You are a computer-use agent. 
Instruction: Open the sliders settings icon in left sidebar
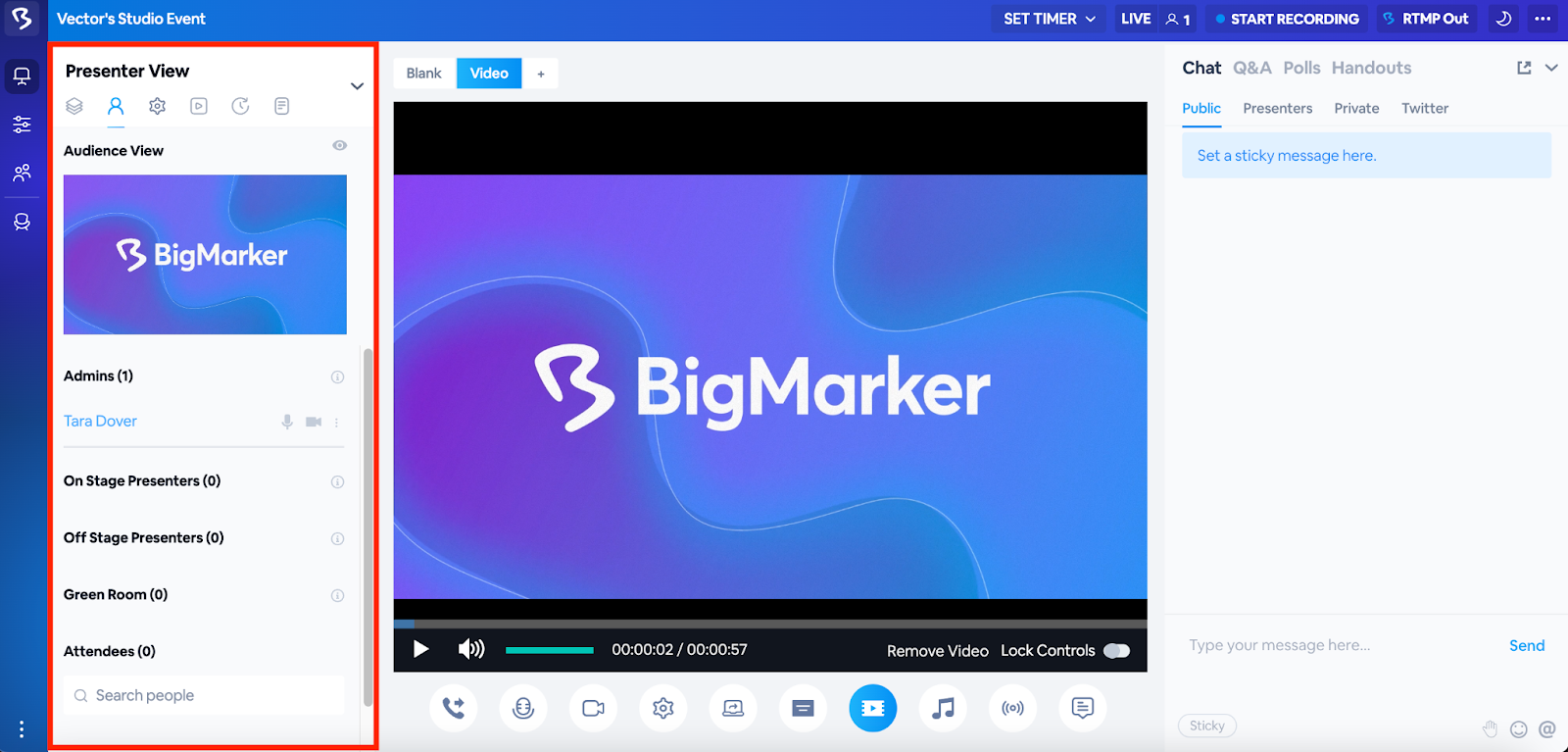(22, 125)
